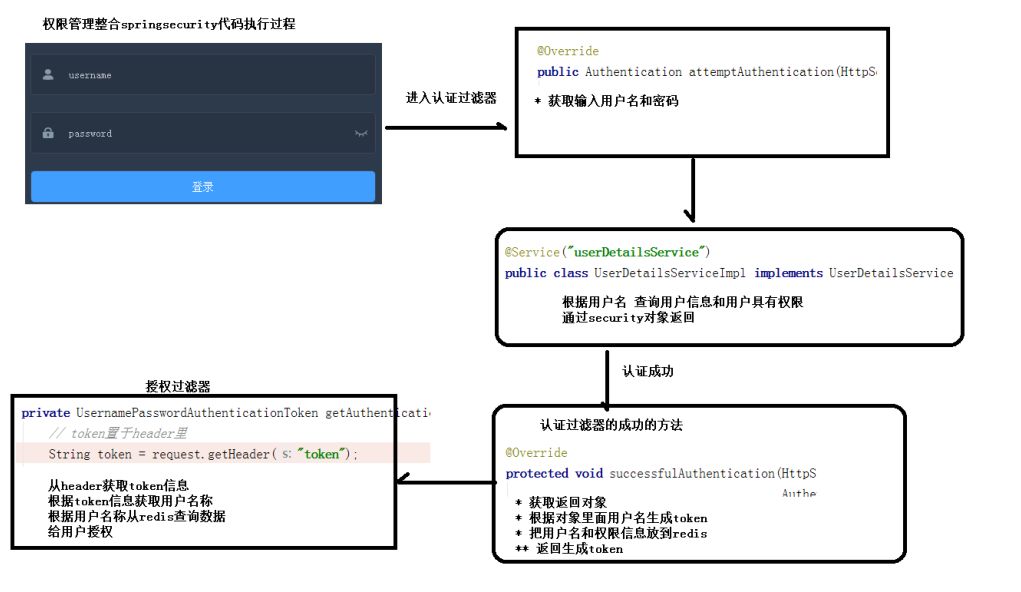Image resolution: width=1021 pixels, height=592 pixels.
Task: Click the bullet 根据对象里面用户名生成token
Action: (617, 518)
